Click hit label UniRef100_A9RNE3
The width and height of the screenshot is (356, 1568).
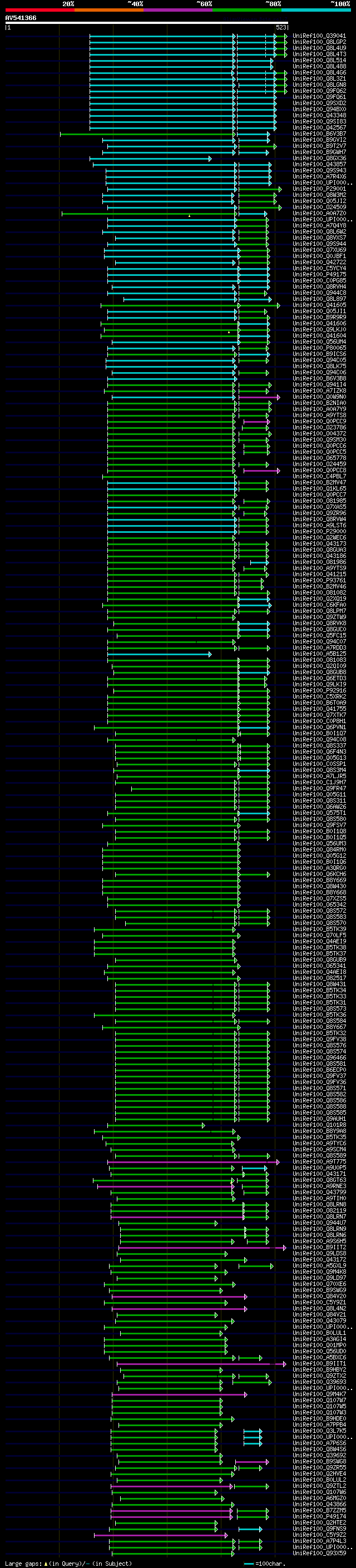[x=319, y=1186]
